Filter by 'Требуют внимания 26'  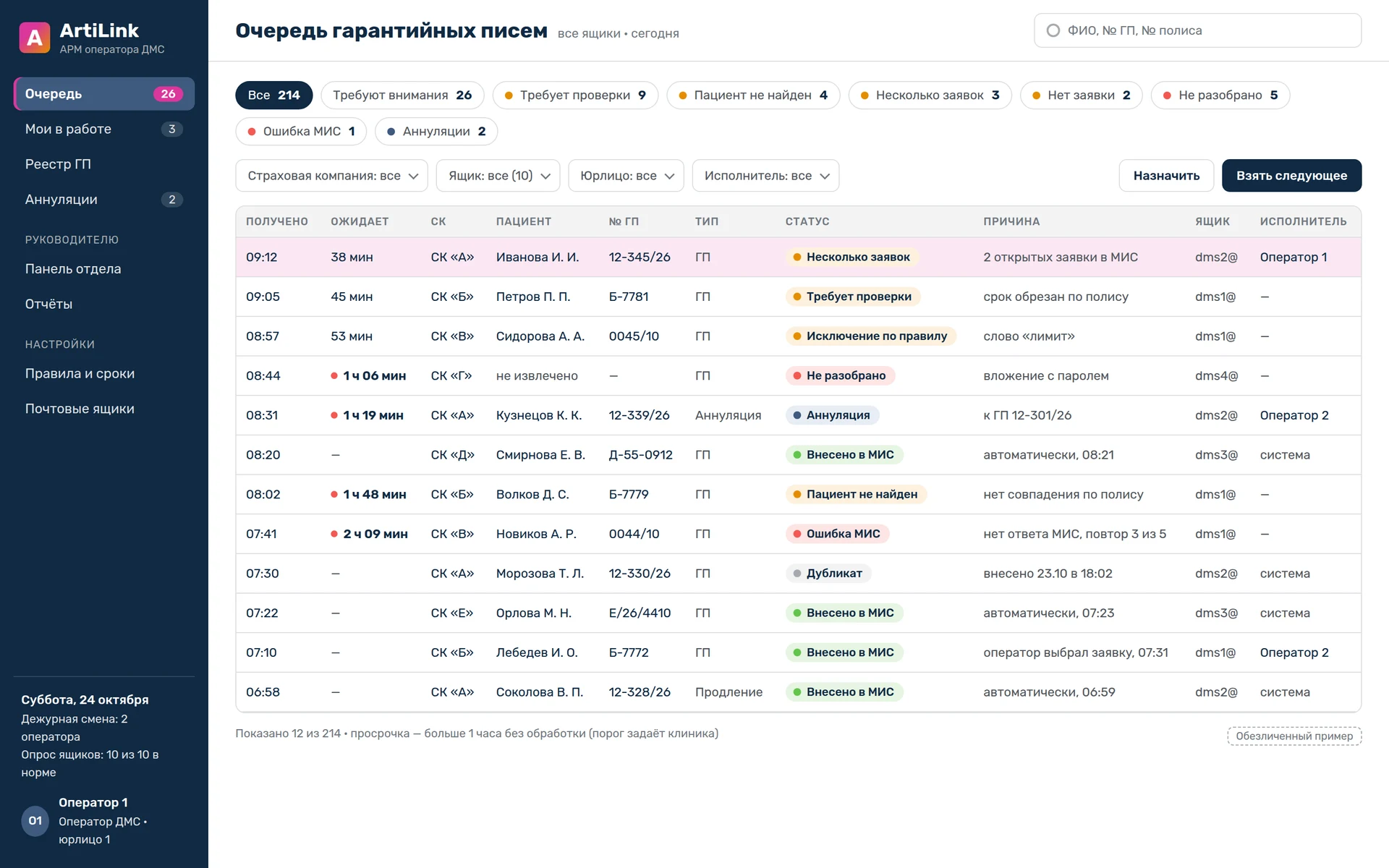pyautogui.click(x=402, y=95)
